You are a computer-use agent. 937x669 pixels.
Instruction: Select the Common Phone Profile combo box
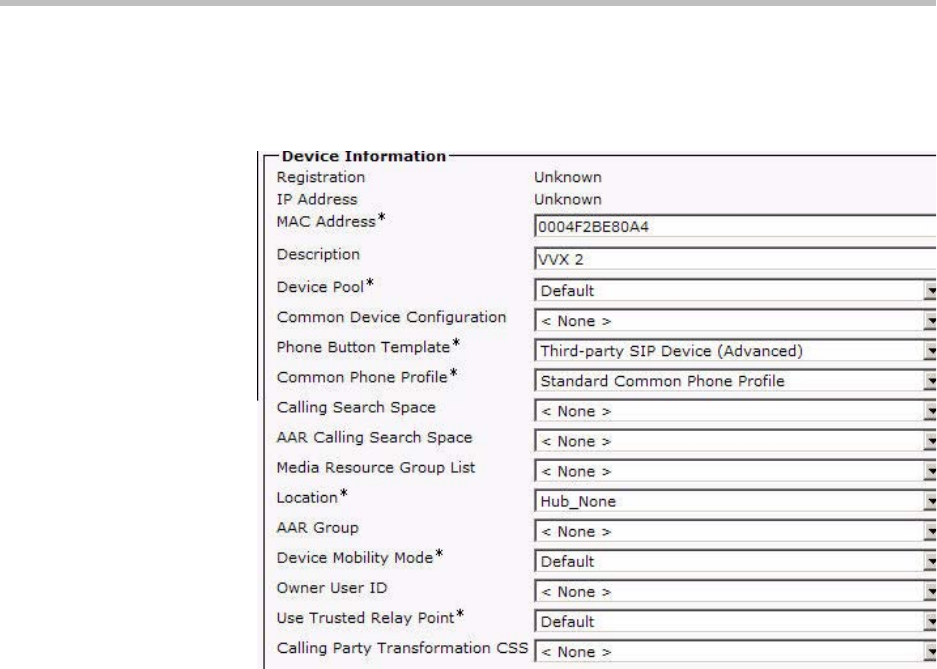(x=735, y=380)
